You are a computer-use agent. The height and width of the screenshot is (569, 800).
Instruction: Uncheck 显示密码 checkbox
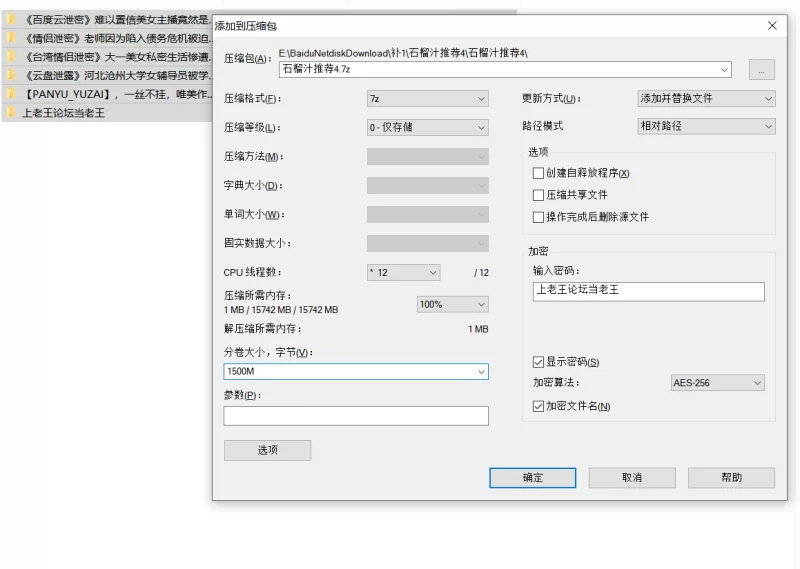538,362
